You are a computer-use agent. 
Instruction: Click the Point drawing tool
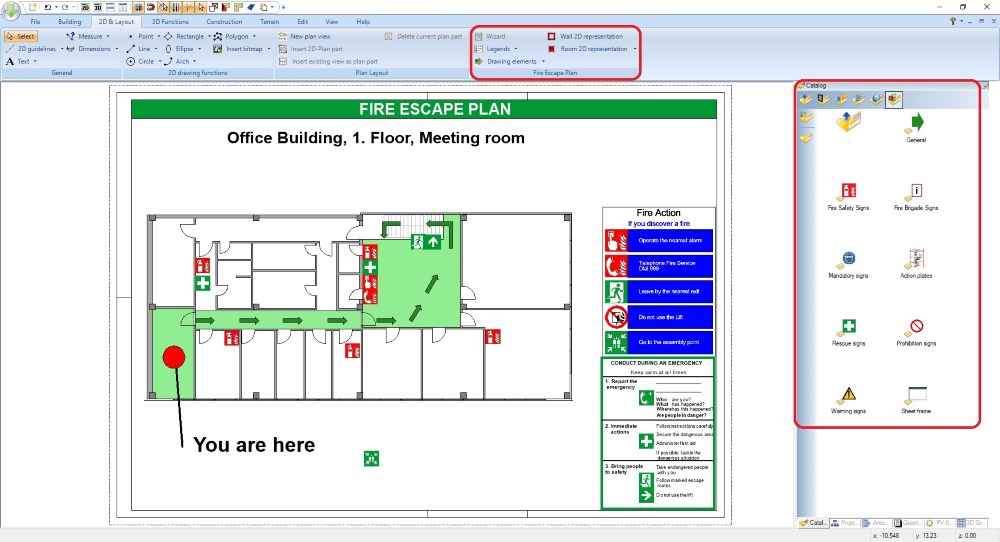point(140,36)
